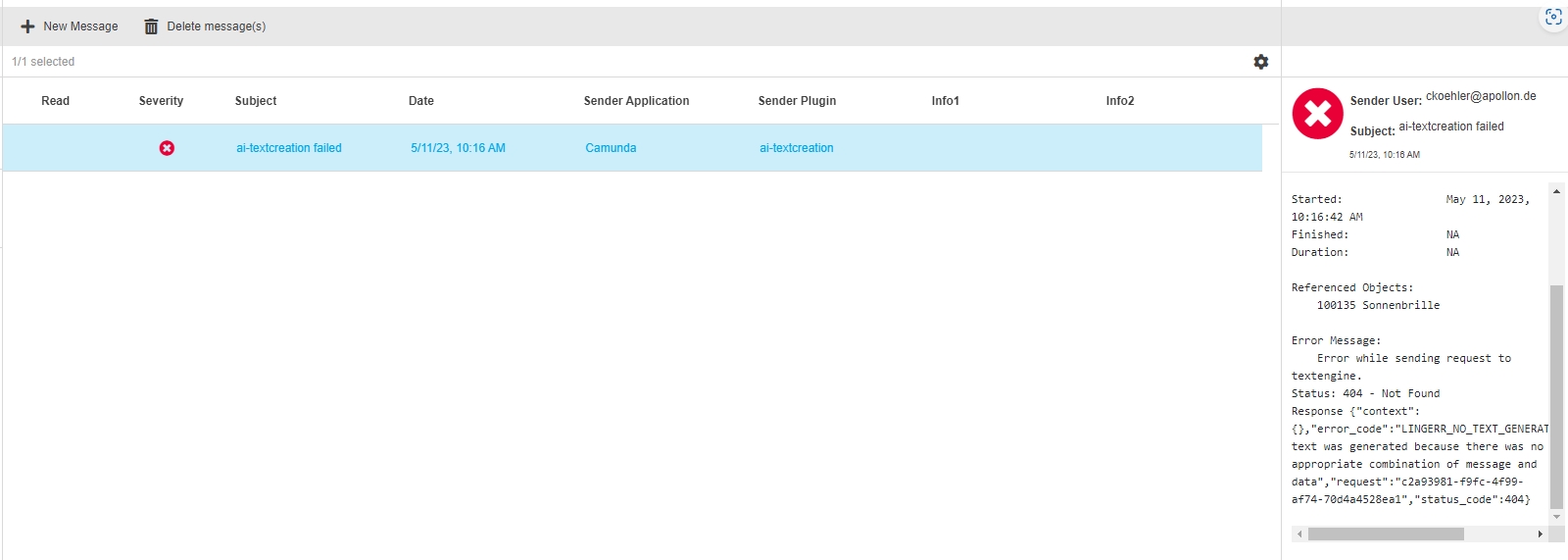Viewport: 1568px width, 560px height.
Task: Click the red error severity icon in row
Action: click(x=167, y=148)
